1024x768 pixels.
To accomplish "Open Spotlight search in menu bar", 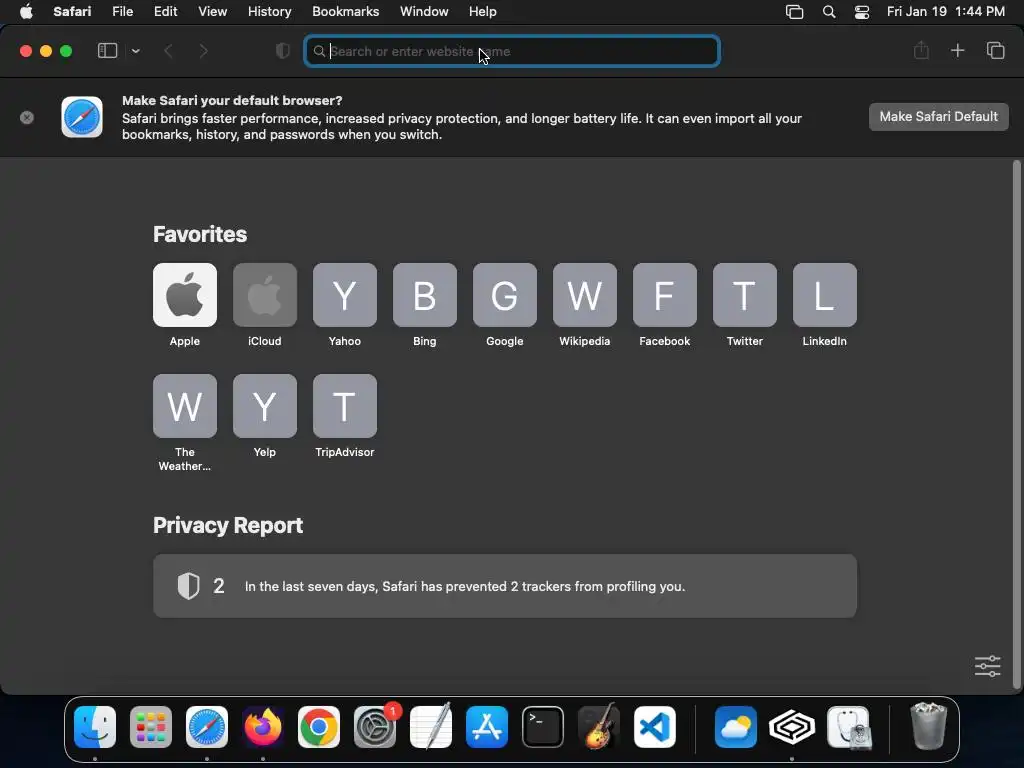I will click(829, 11).
